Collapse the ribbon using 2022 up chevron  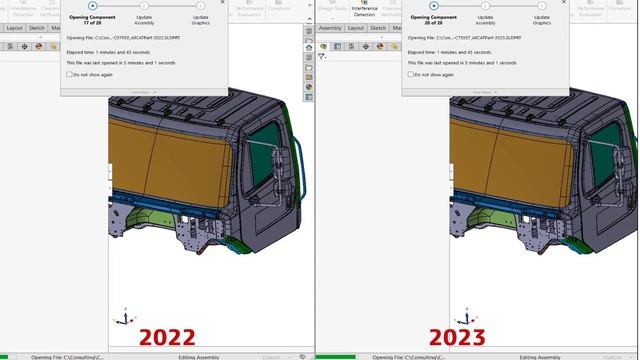pyautogui.click(x=309, y=19)
